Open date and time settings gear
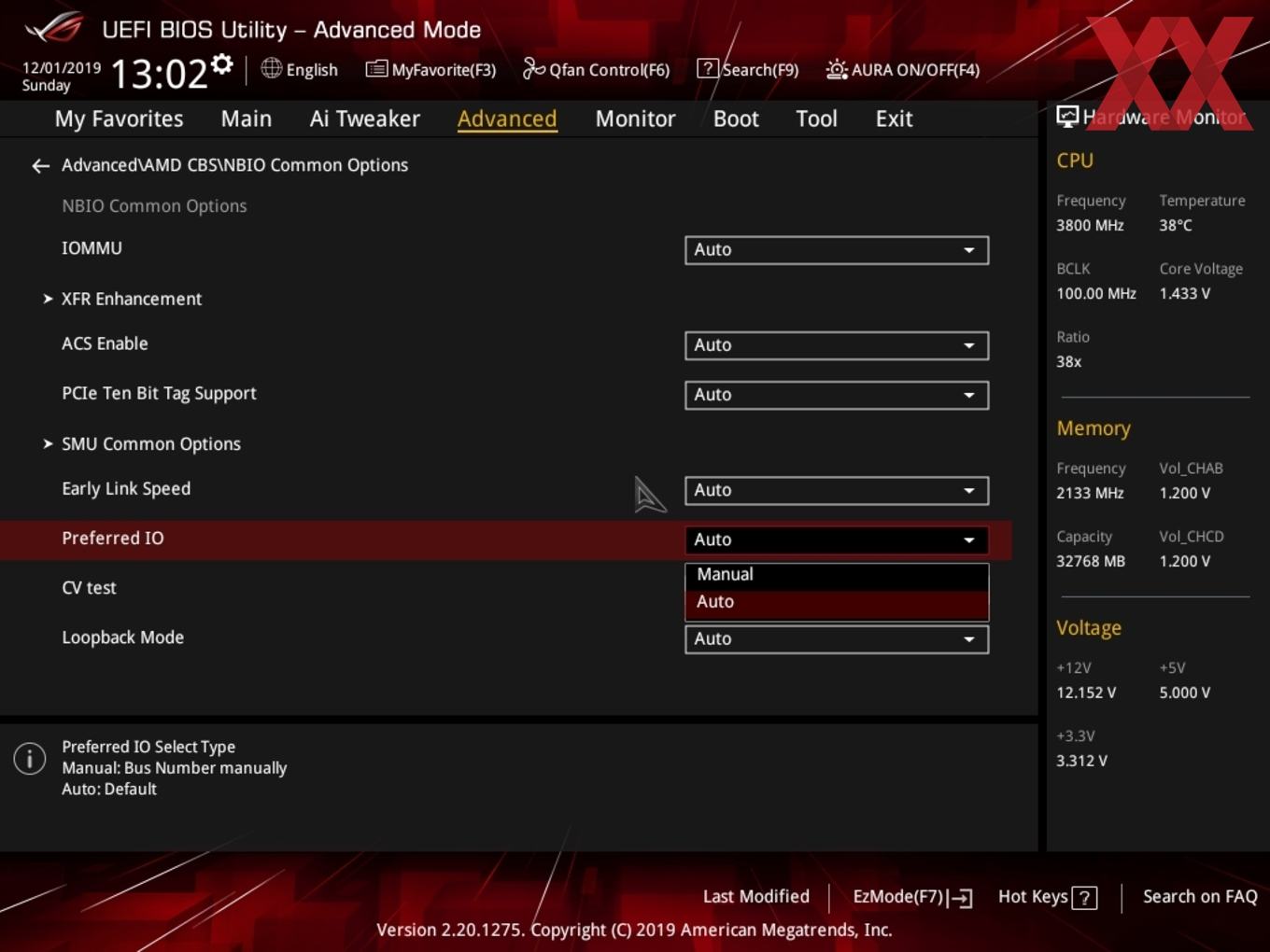 click(x=222, y=64)
